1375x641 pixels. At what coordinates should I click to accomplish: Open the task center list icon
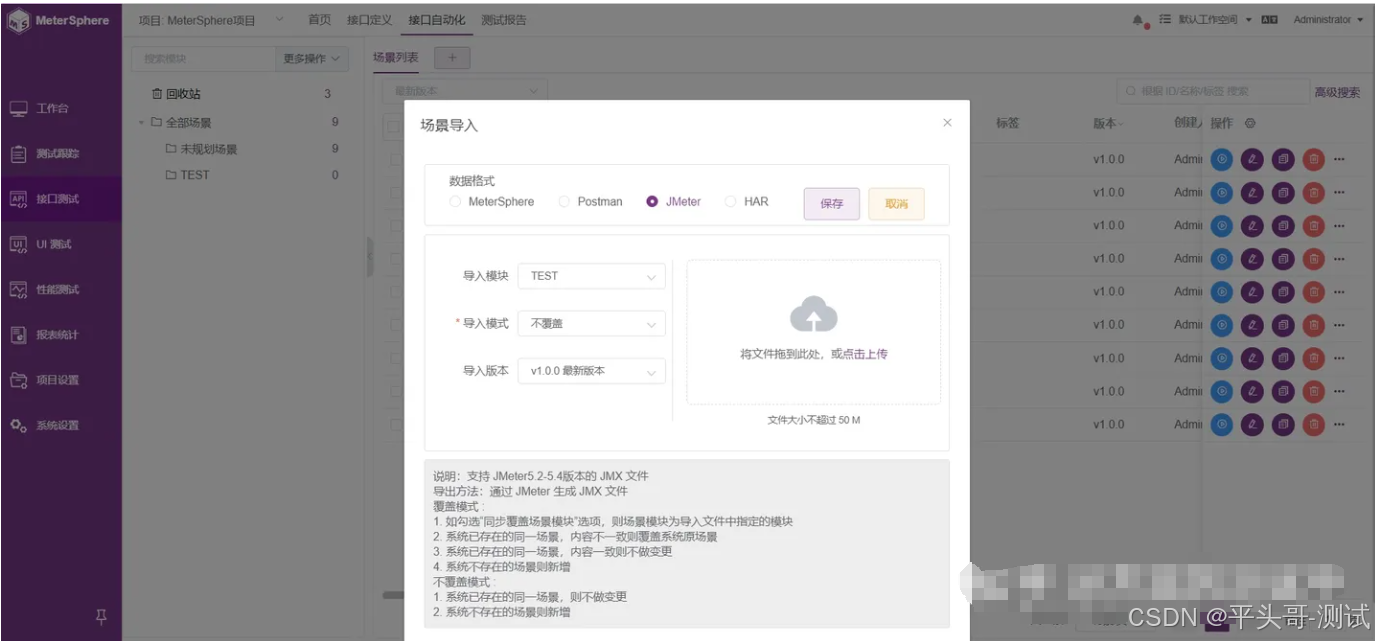tap(1165, 20)
